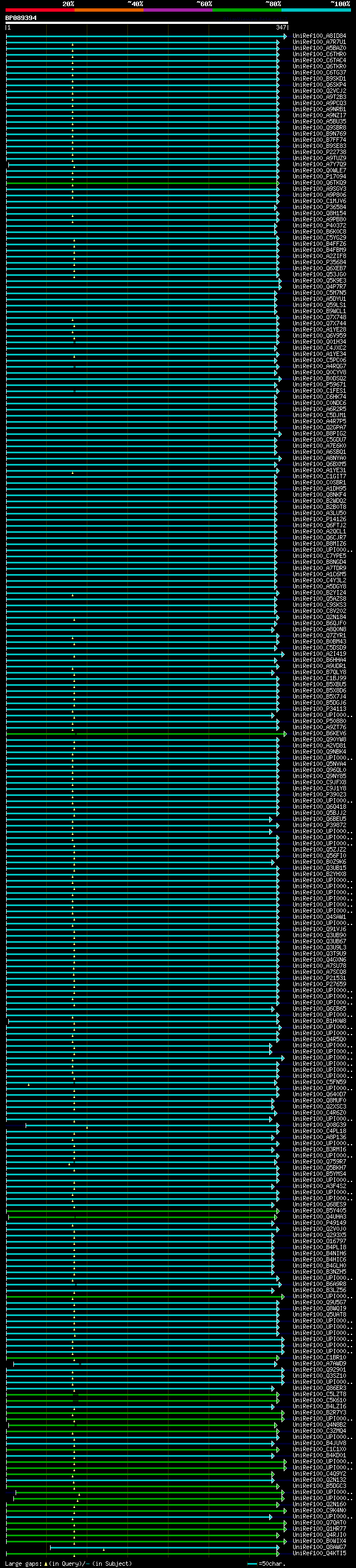Click the green ~80% identity legend segment
356x1568 pixels.
pyautogui.click(x=247, y=10)
